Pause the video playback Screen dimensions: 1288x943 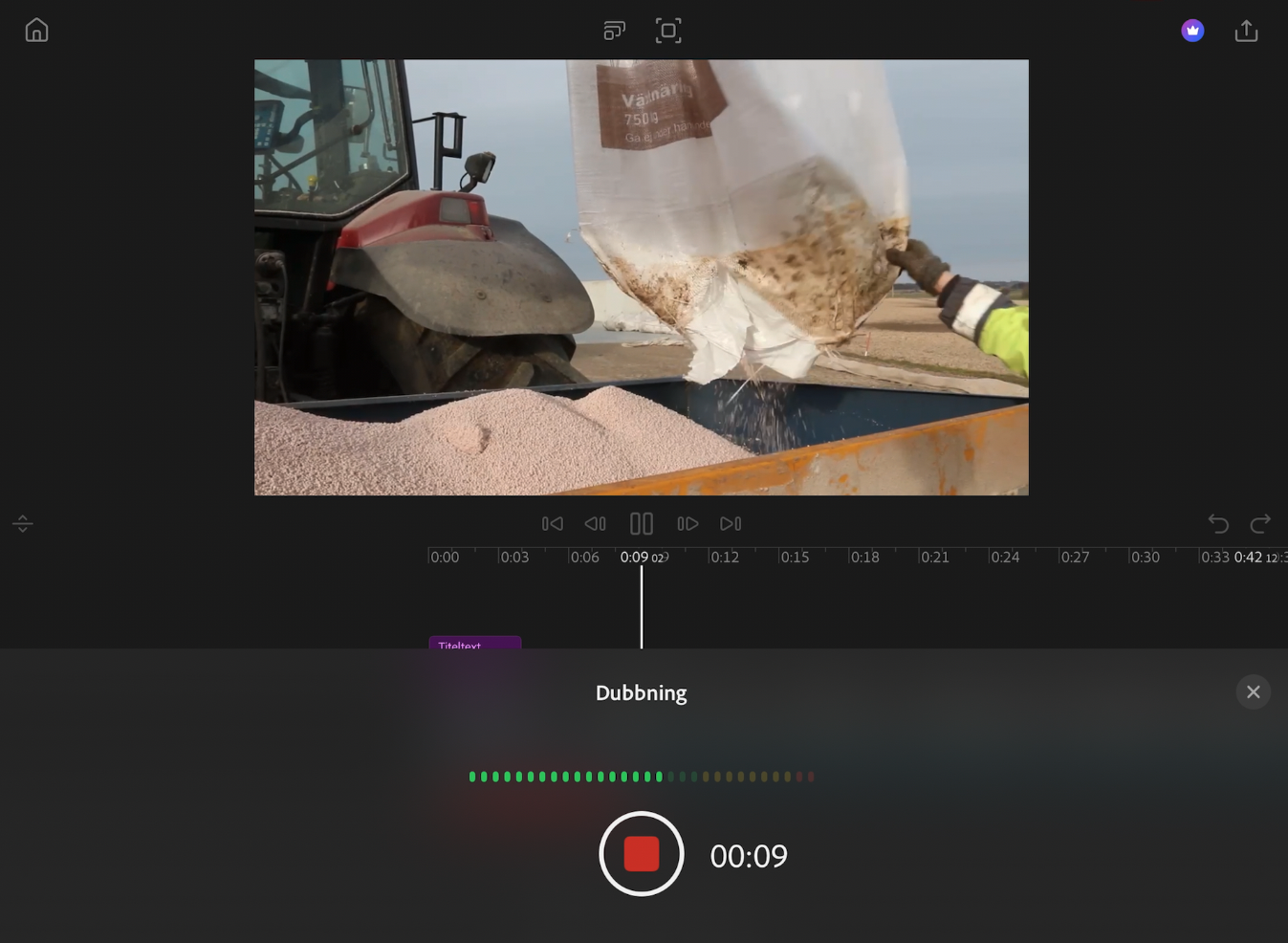tap(642, 523)
